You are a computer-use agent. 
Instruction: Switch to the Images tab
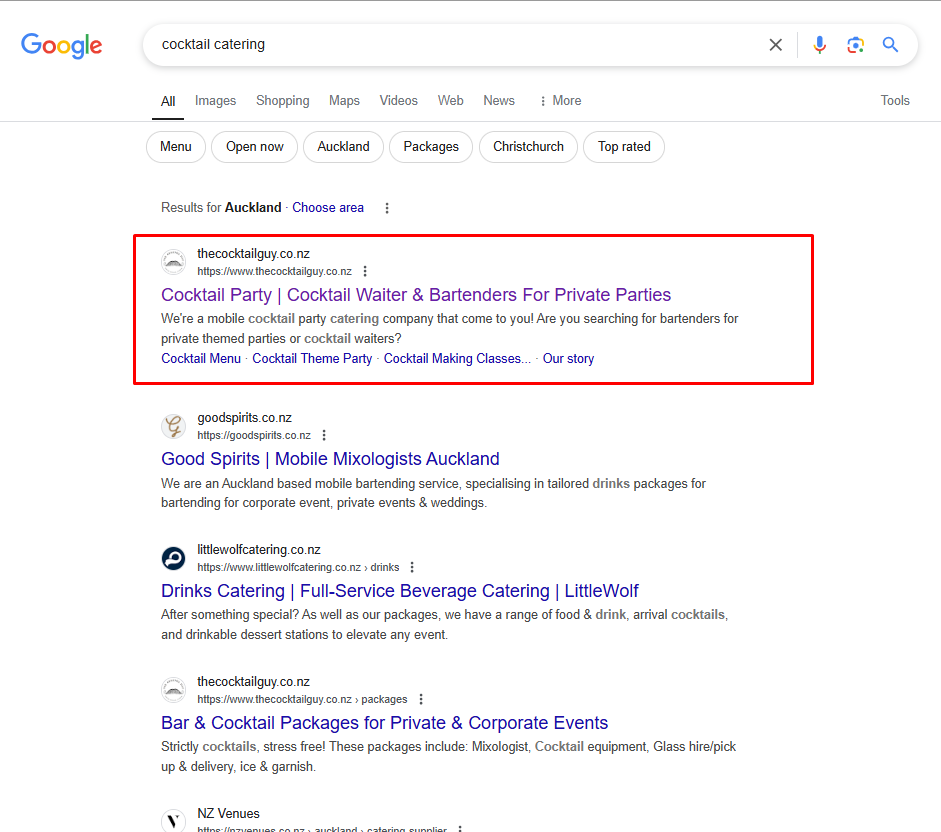click(215, 100)
